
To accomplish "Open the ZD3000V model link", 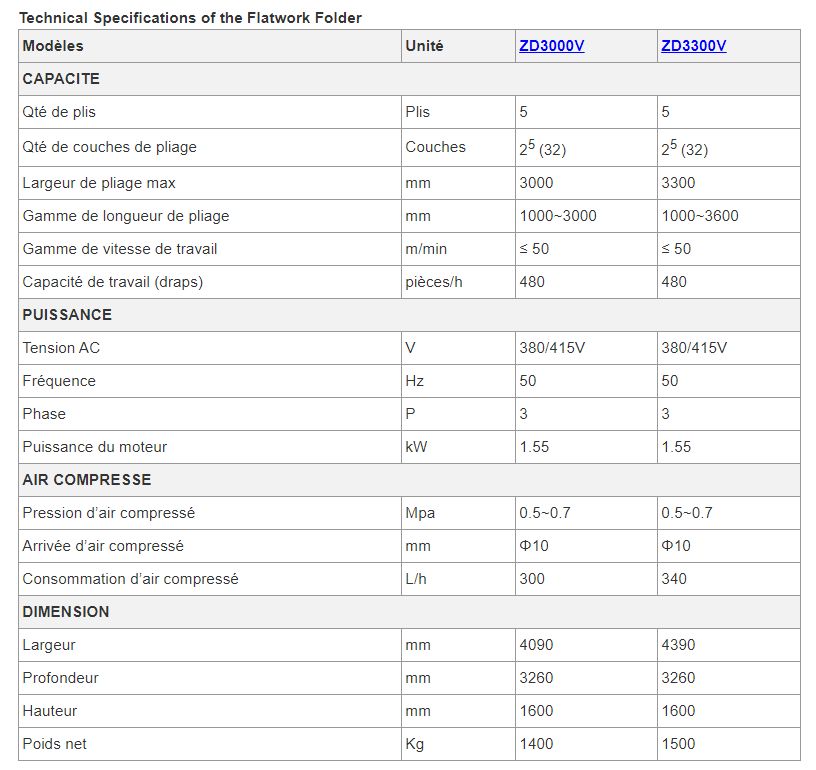I will click(x=551, y=46).
